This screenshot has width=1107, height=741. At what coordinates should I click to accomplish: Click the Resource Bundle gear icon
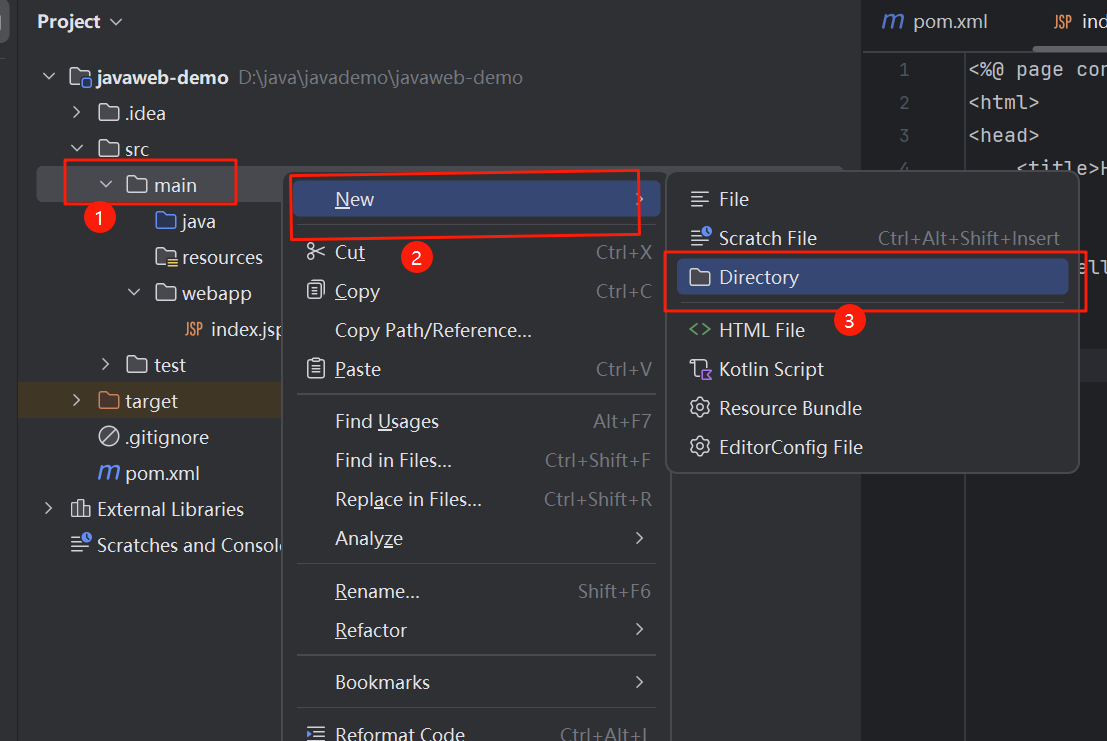click(x=700, y=407)
